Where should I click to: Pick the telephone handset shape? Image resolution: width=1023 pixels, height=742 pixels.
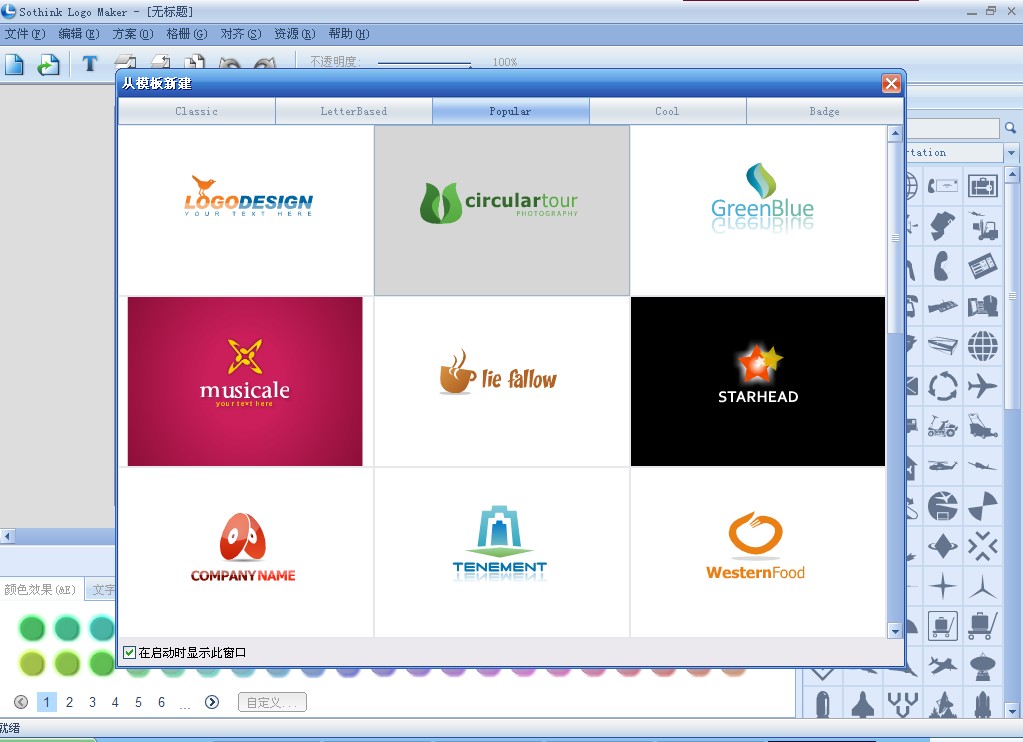click(941, 266)
